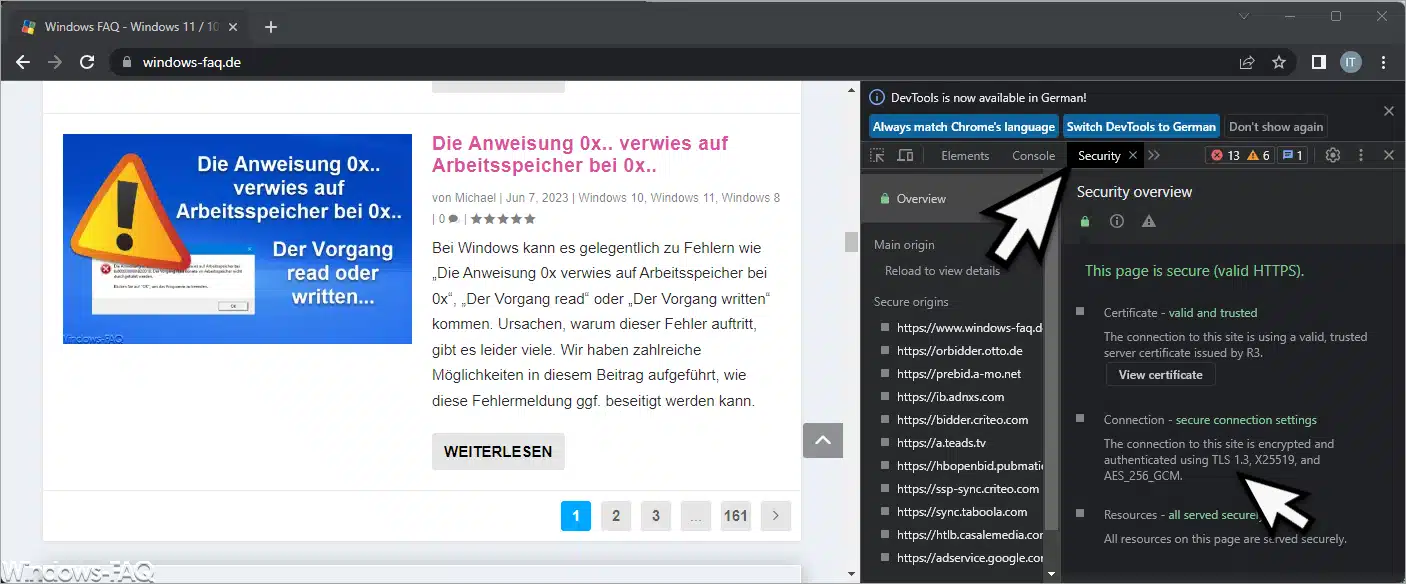1406x584 pixels.
Task: Click the info circle security icon
Action: point(1117,221)
